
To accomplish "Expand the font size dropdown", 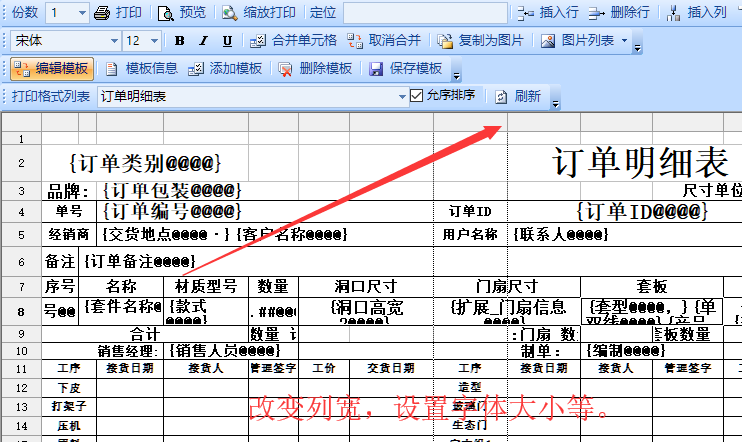I will coord(158,41).
